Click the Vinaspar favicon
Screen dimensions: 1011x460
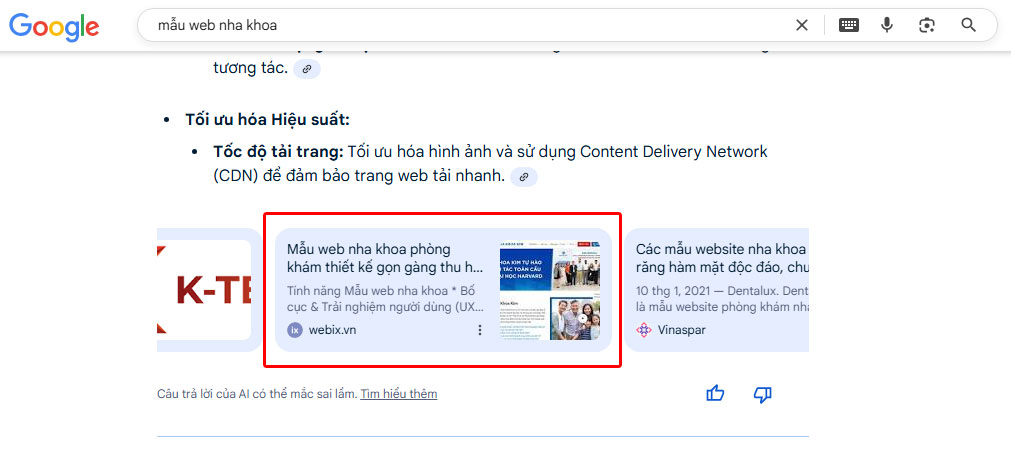click(x=643, y=330)
